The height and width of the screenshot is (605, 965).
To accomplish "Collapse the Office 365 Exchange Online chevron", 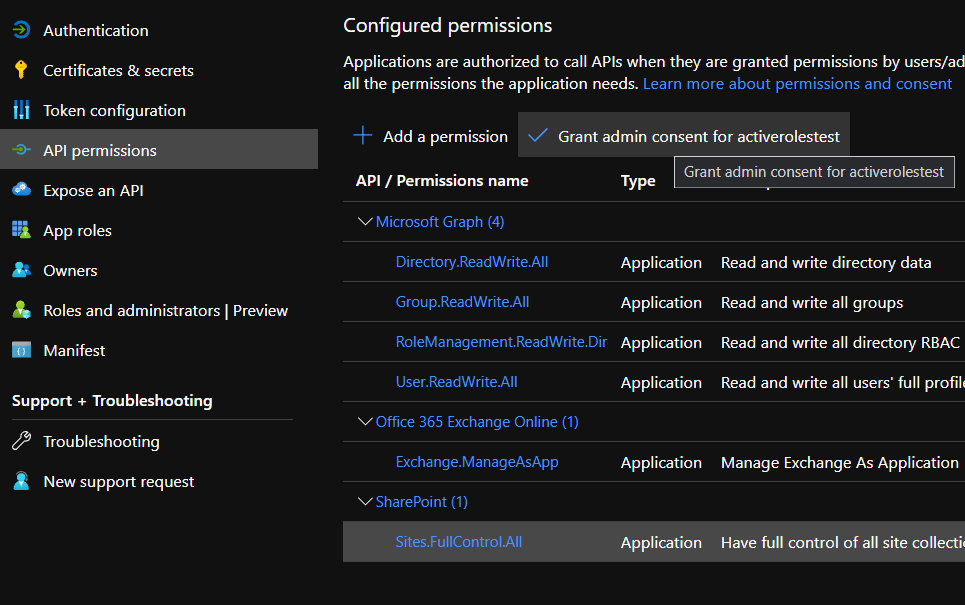I will tap(365, 422).
